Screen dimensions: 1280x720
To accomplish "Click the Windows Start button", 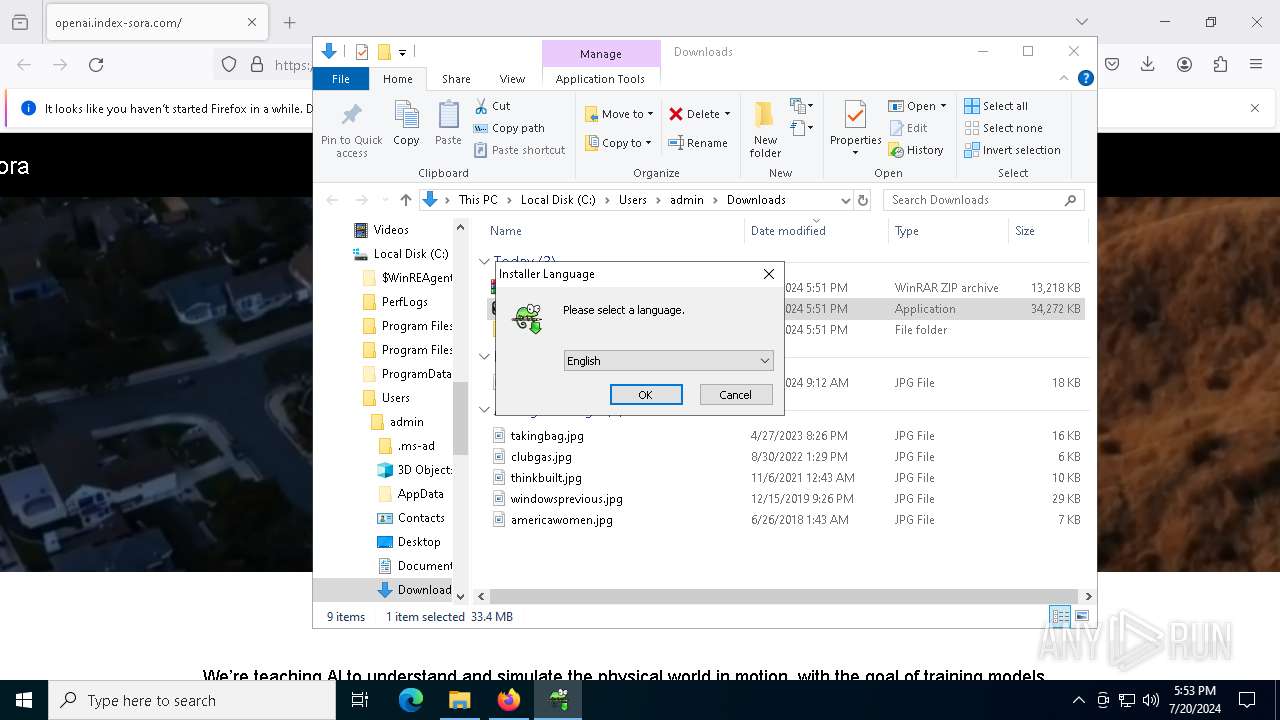I will point(24,700).
